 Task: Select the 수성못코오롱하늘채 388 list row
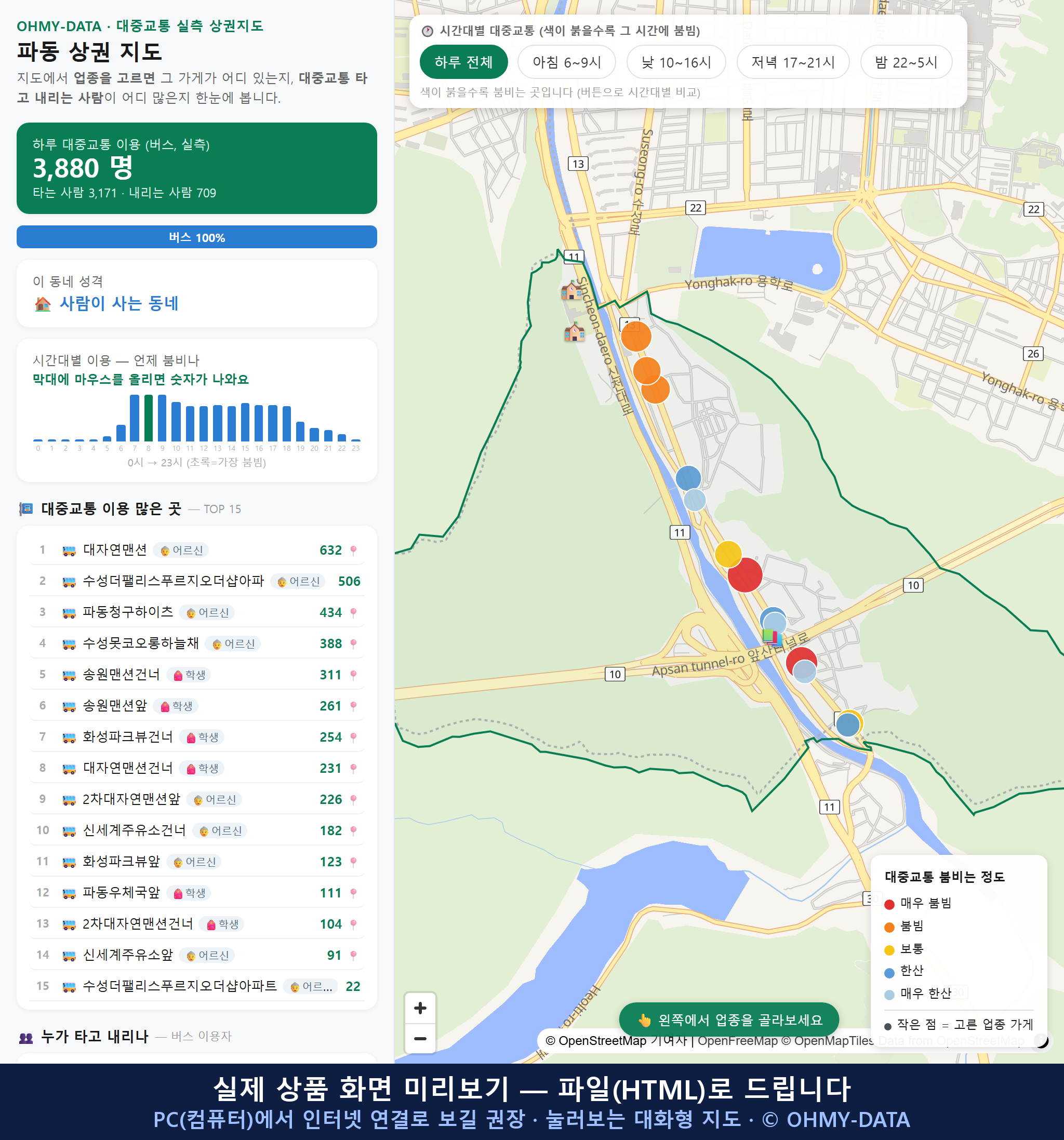click(x=197, y=643)
